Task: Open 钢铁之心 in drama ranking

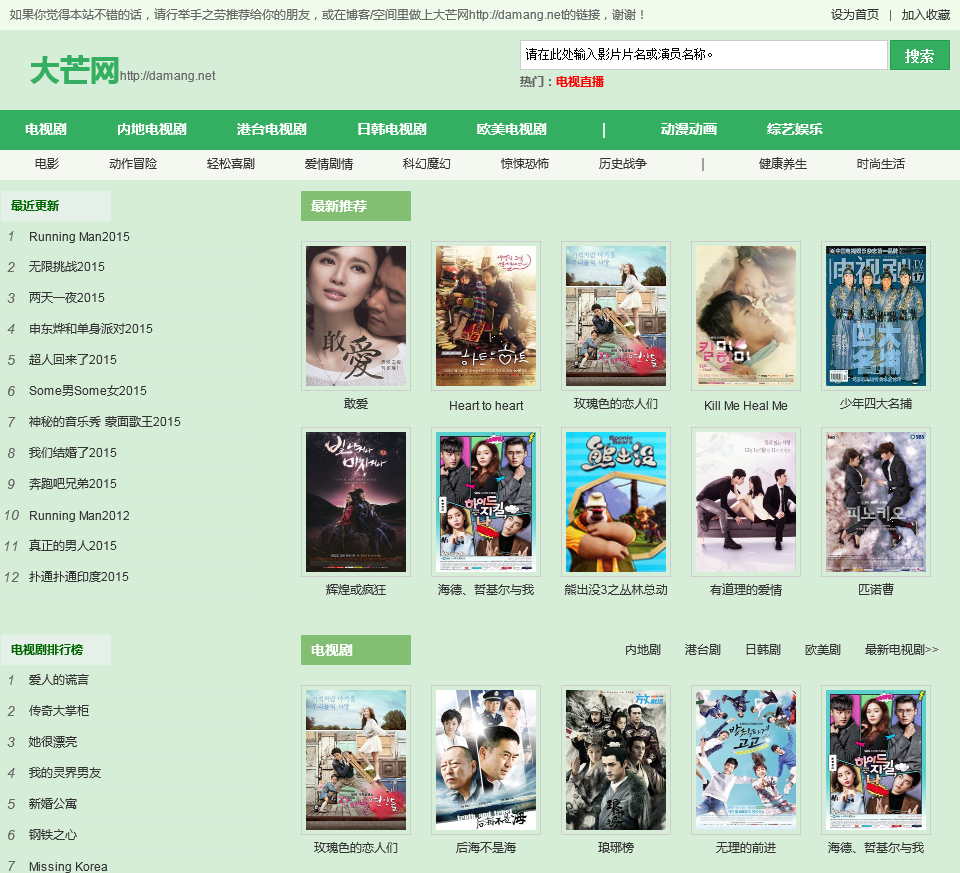Action: click(53, 834)
